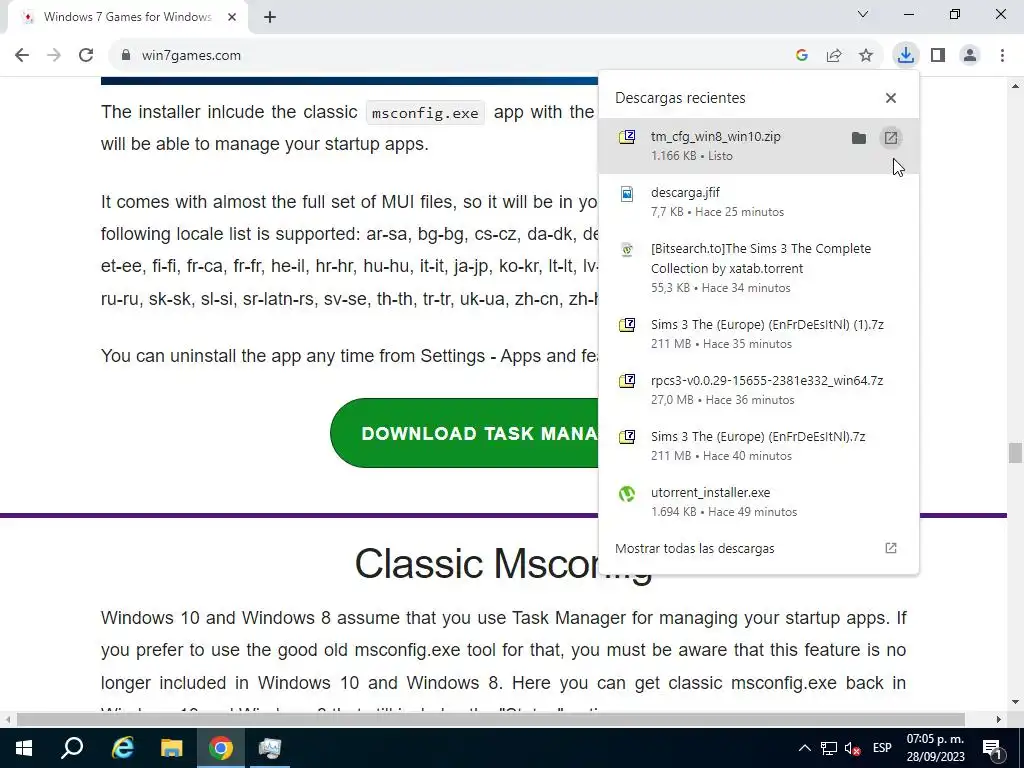Open the Windows Start menu
Image resolution: width=1024 pixels, height=768 pixels.
click(24, 748)
